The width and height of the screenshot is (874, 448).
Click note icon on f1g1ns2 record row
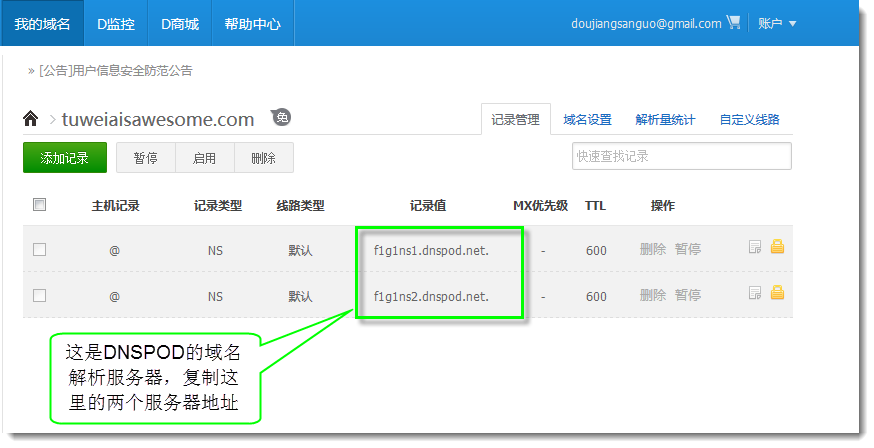pyautogui.click(x=755, y=294)
